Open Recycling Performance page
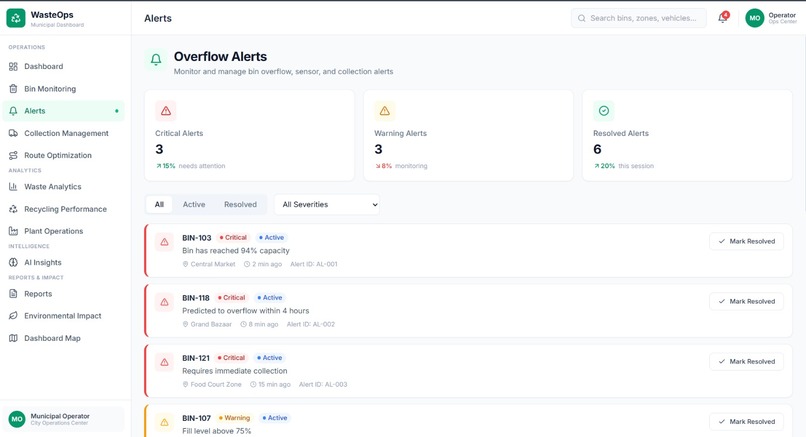The width and height of the screenshot is (806, 437). (64, 209)
